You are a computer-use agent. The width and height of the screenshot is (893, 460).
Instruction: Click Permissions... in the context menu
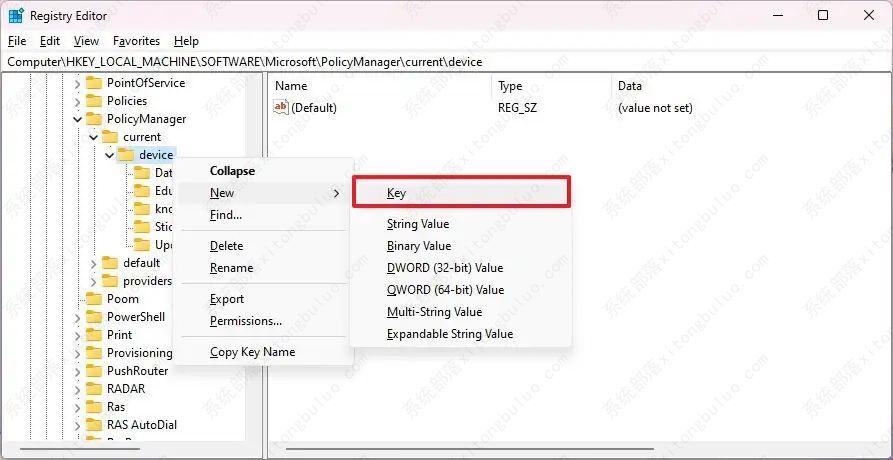(x=245, y=321)
